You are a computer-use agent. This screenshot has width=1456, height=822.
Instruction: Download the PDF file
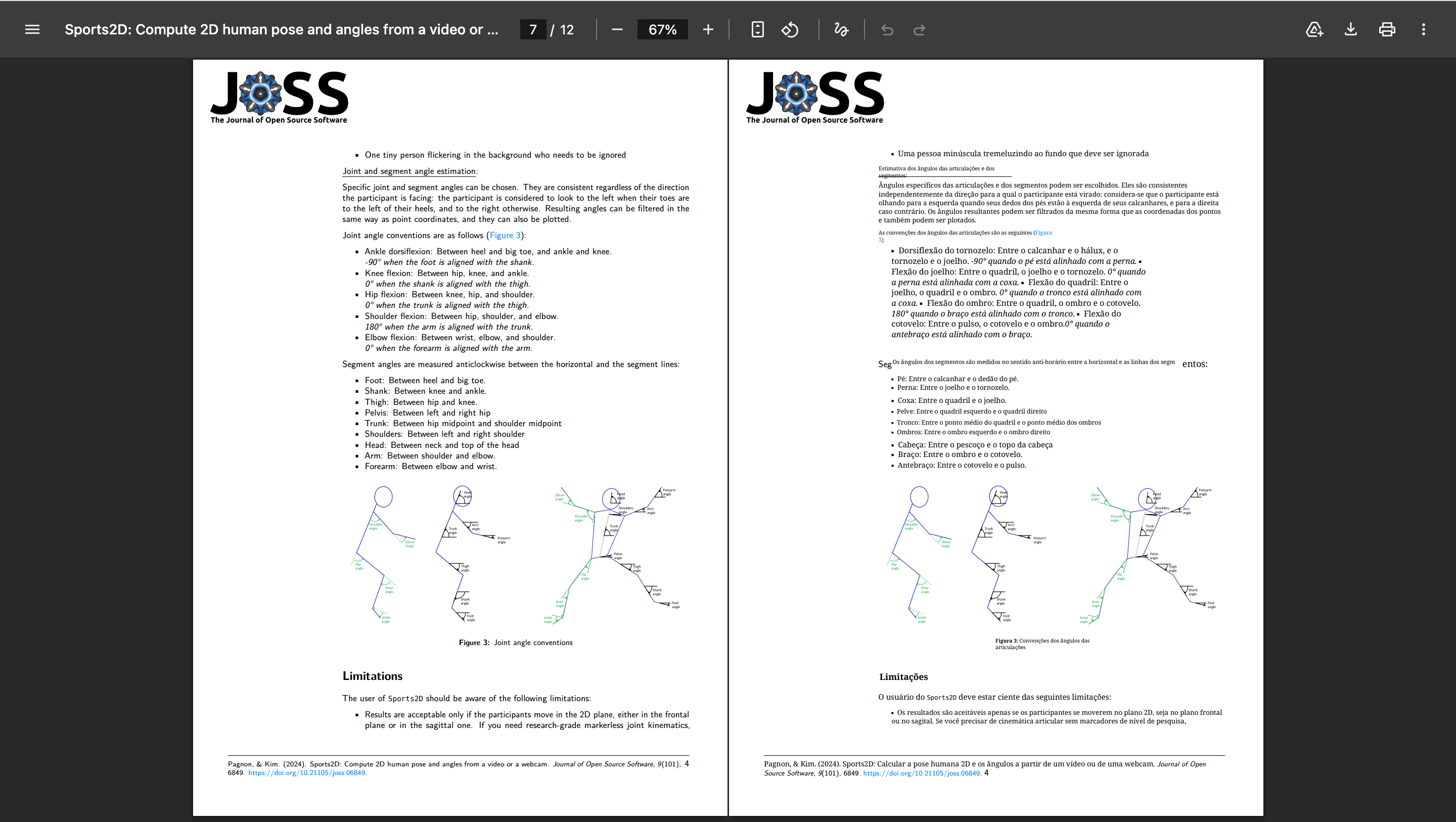(1351, 29)
